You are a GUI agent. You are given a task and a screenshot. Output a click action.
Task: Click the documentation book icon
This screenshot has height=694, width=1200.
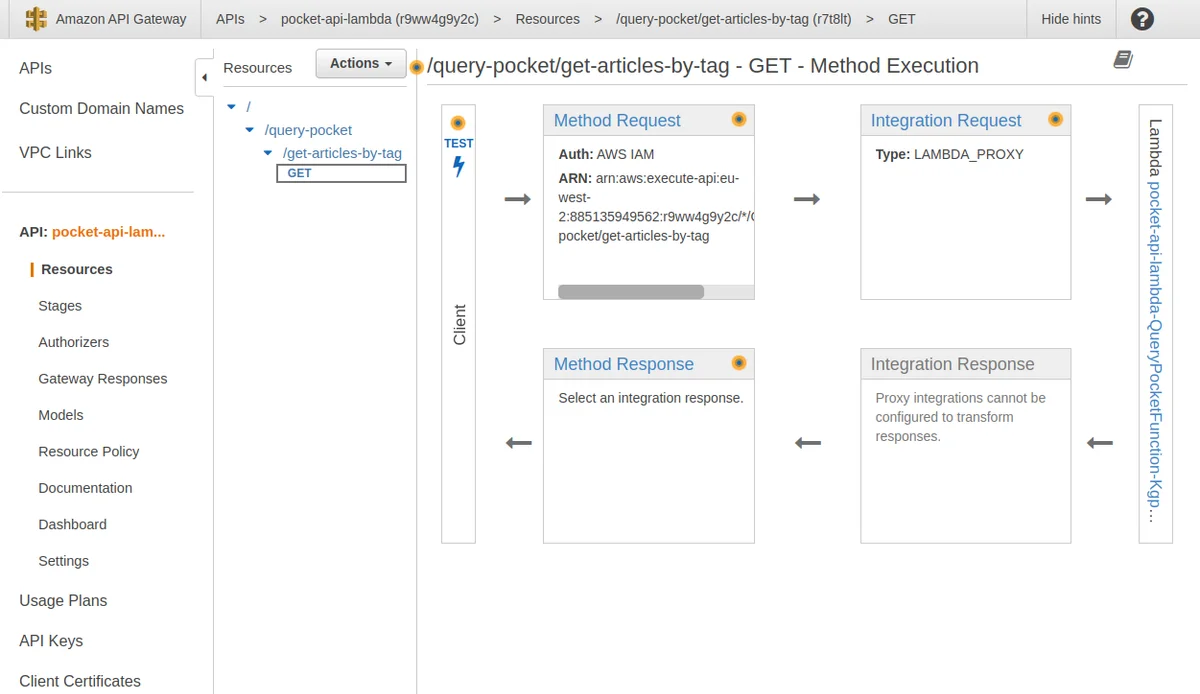[1123, 61]
